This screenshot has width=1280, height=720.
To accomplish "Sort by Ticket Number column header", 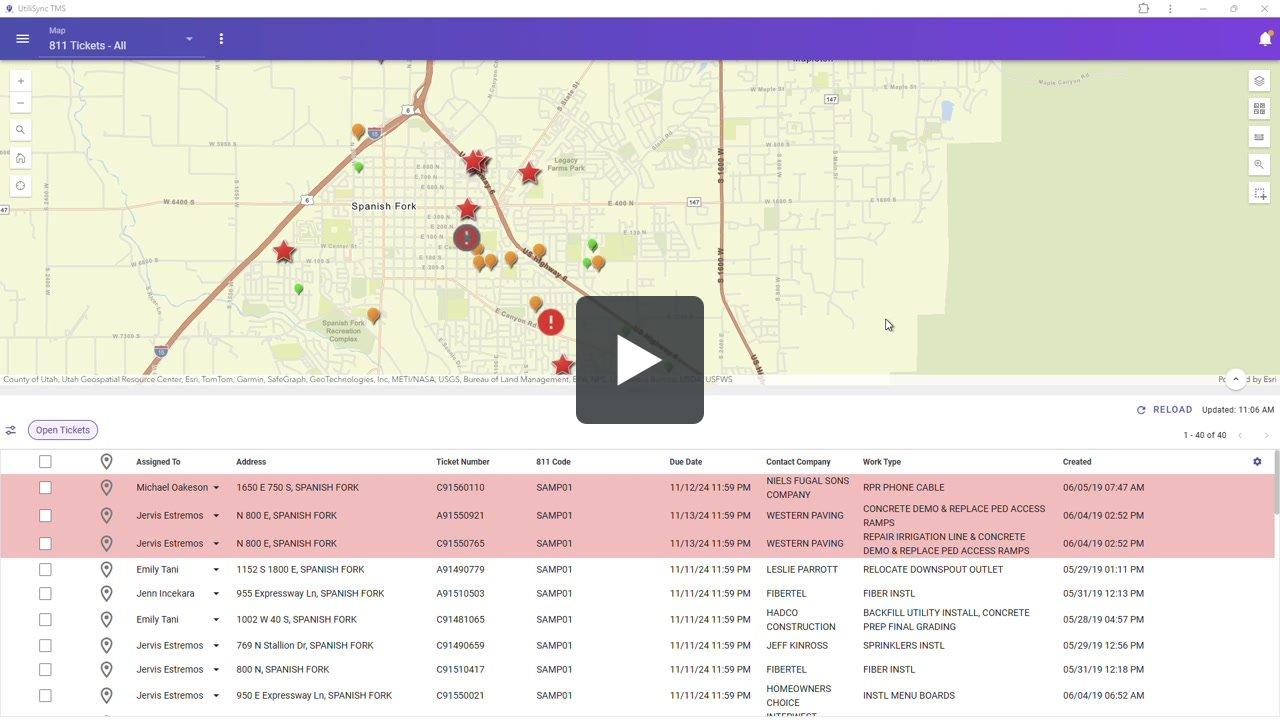I will [x=463, y=462].
